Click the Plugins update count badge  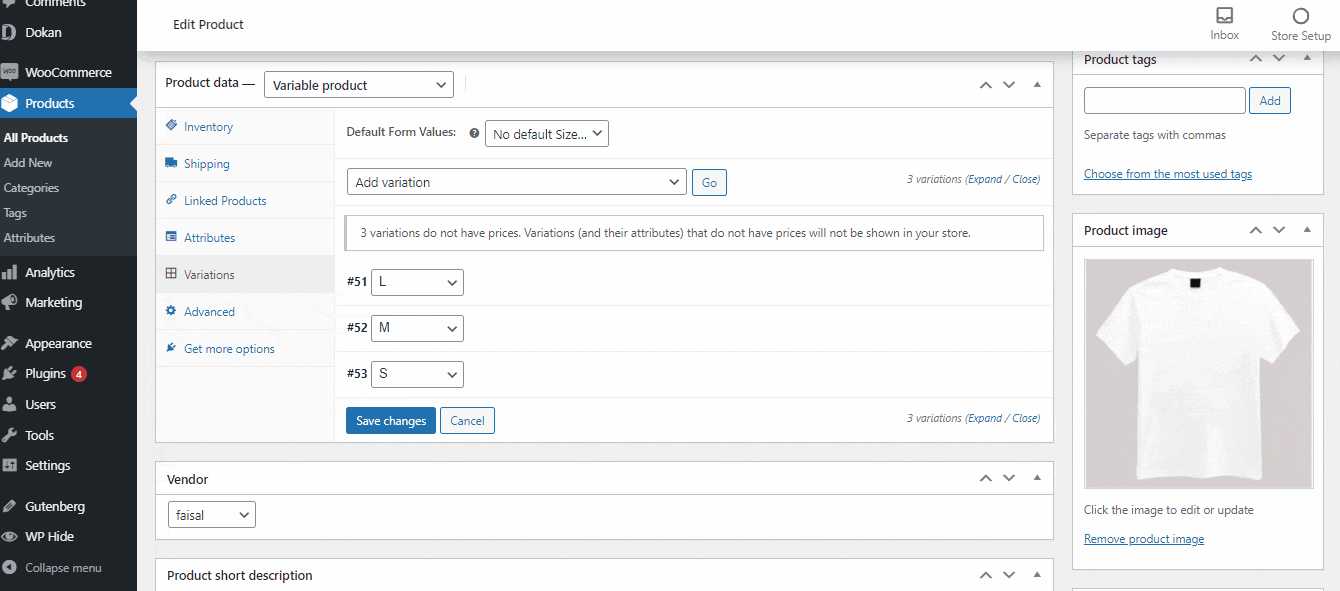(x=79, y=374)
